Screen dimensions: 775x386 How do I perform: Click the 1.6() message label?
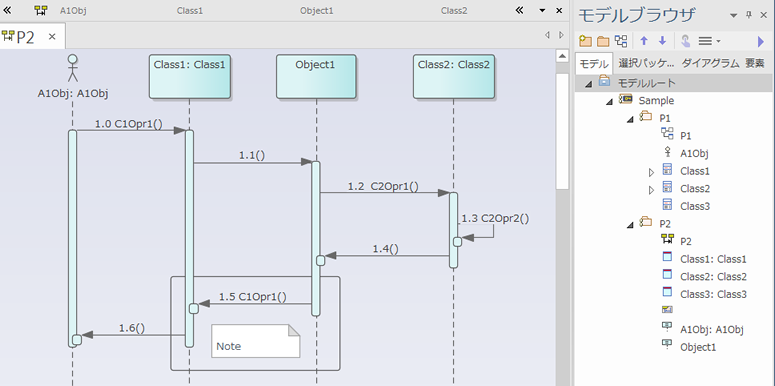pyautogui.click(x=131, y=328)
